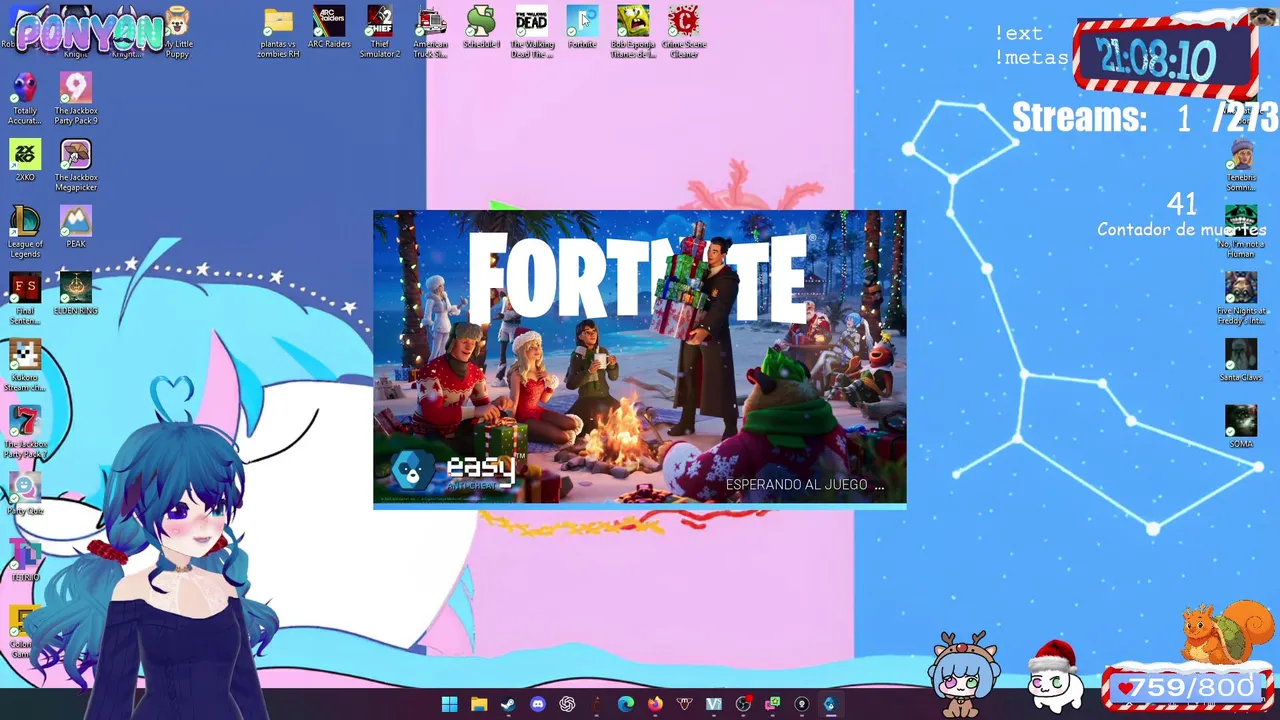This screenshot has width=1280, height=720.
Task: Click the !ext command text
Action: point(1019,33)
